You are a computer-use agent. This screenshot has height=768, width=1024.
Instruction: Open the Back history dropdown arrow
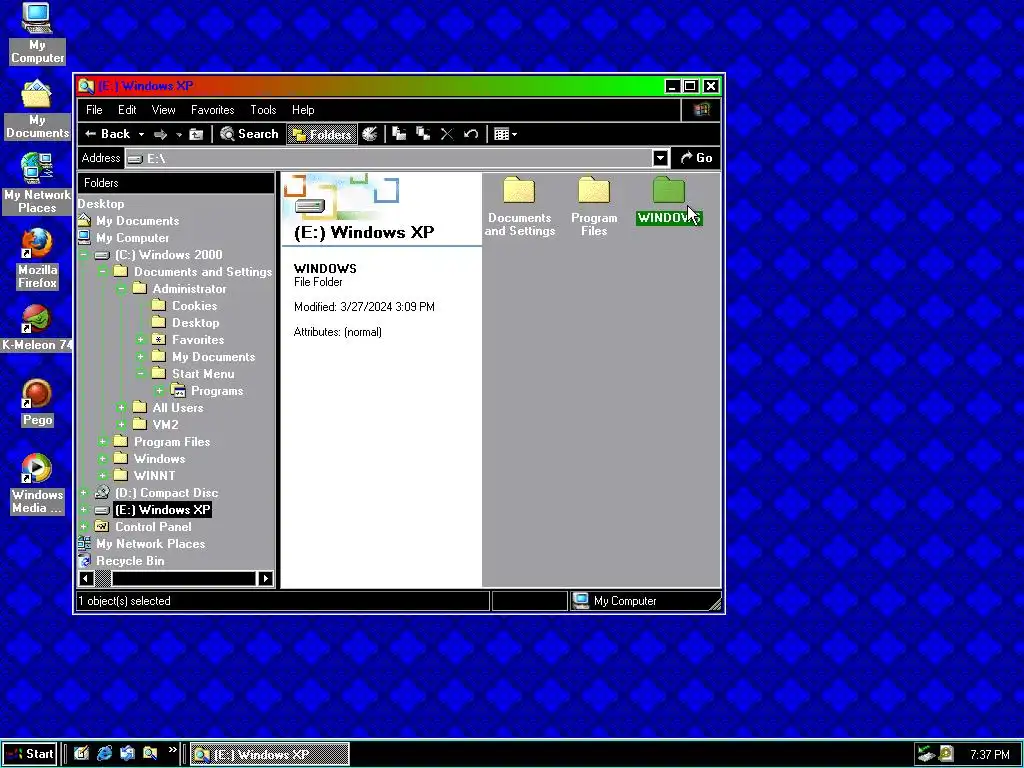141,134
